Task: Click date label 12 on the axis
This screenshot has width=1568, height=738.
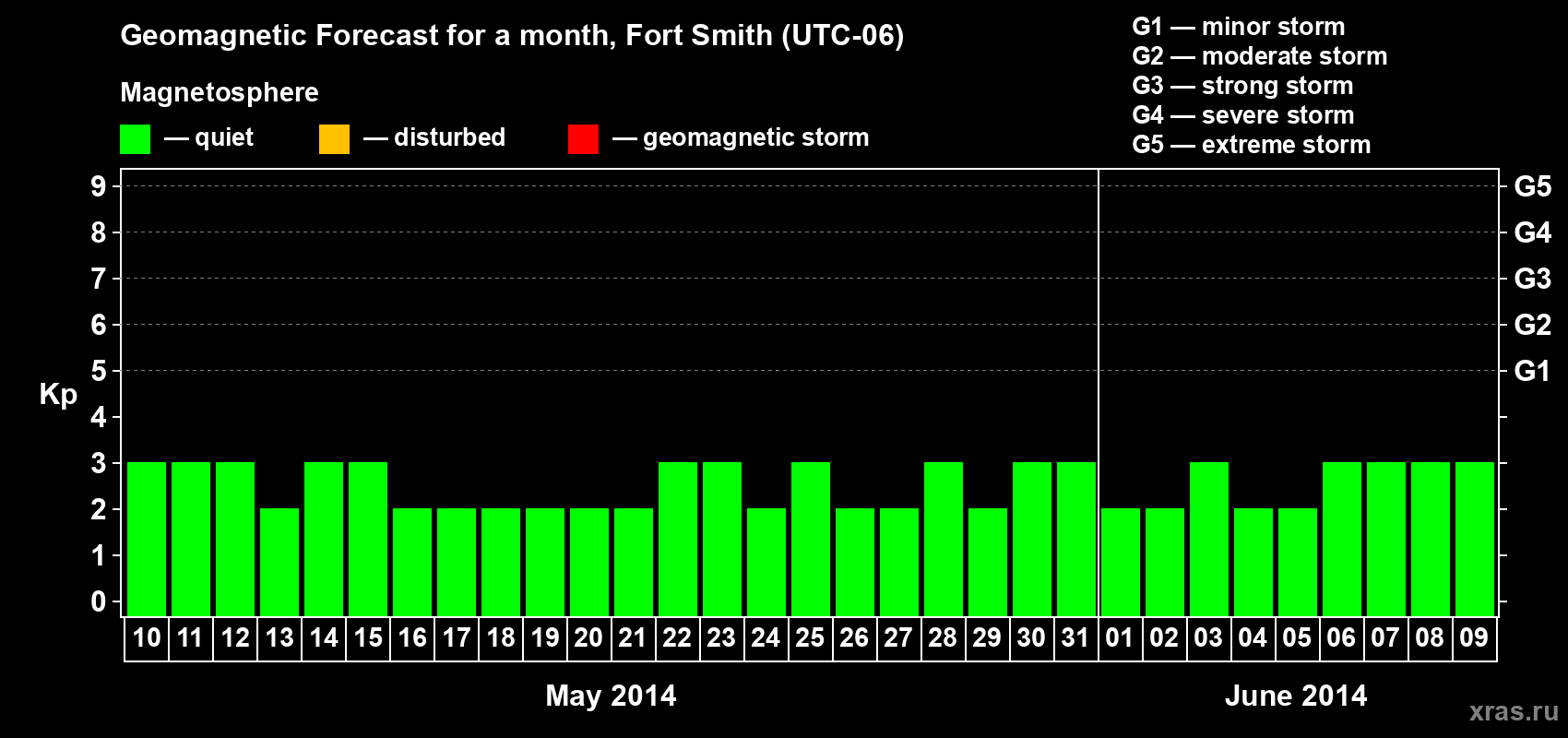Action: [x=235, y=637]
